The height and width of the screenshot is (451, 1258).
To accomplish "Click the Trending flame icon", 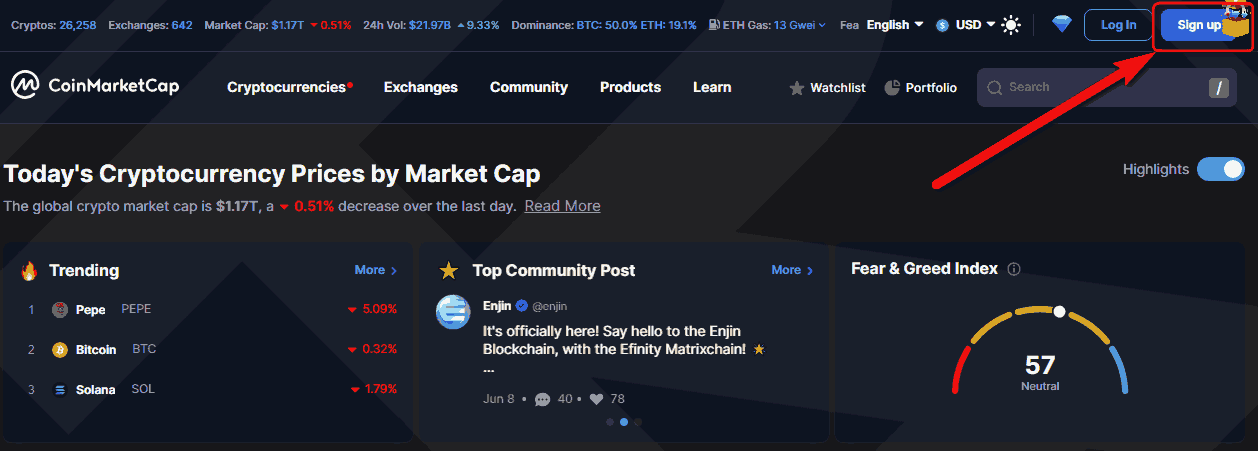I will [29, 271].
